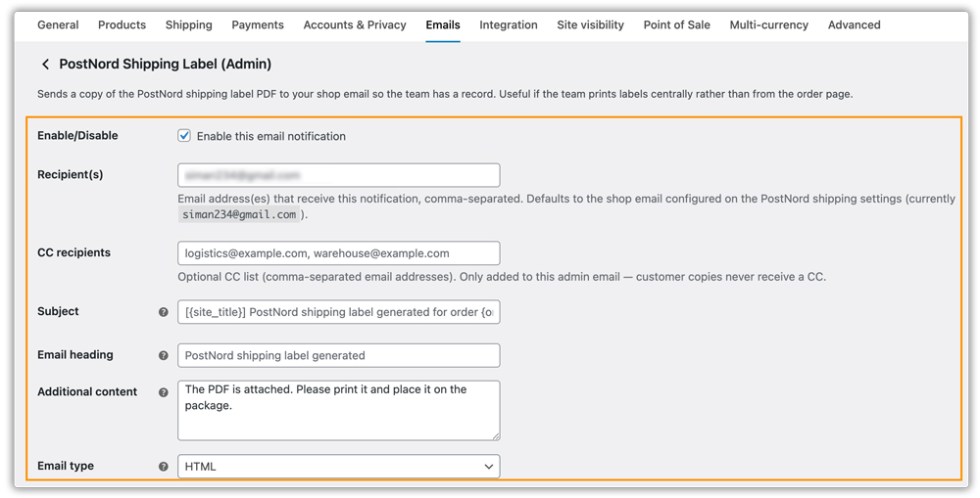The width and height of the screenshot is (980, 498).
Task: Click the 'Enable this email notification' label text
Action: pos(271,136)
